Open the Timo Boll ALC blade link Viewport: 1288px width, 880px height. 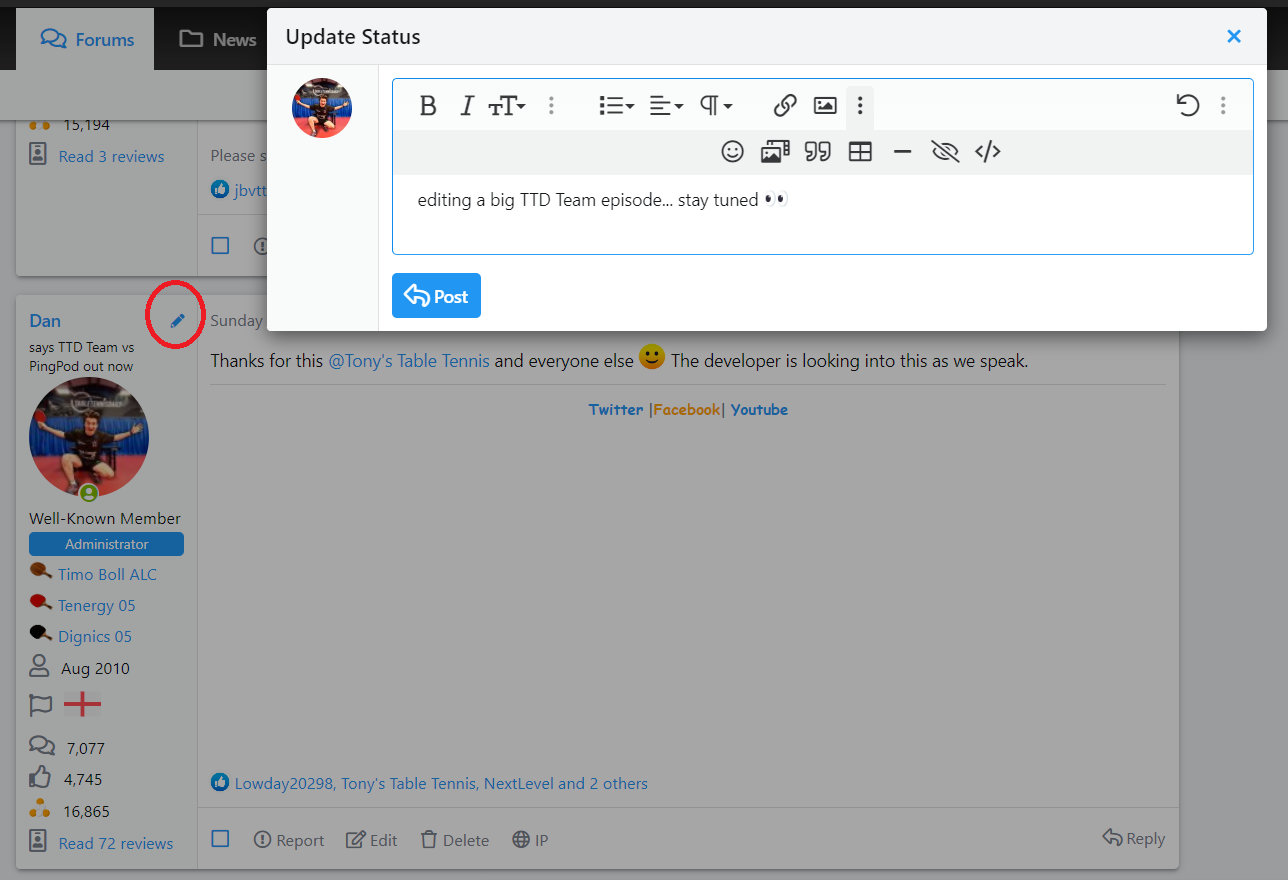[107, 574]
